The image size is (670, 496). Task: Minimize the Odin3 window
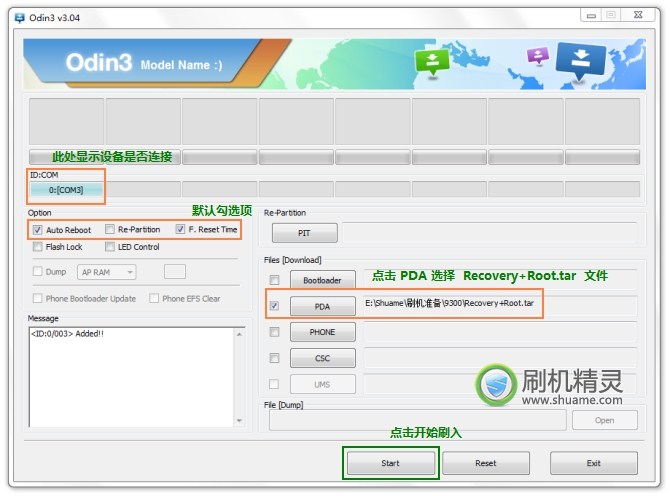[x=591, y=15]
